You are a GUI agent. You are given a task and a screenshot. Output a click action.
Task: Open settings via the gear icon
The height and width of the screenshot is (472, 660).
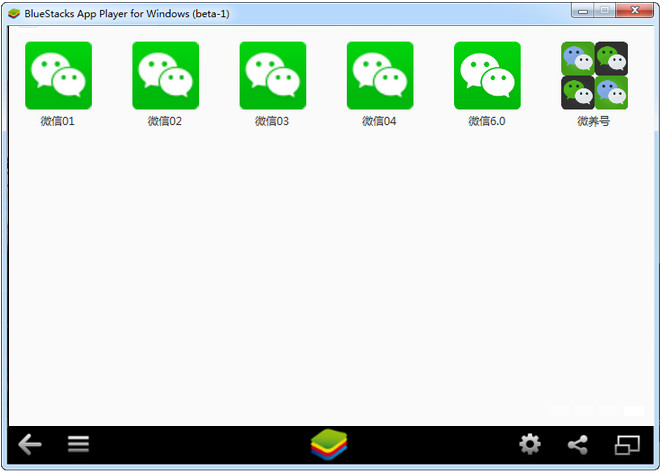(x=530, y=444)
